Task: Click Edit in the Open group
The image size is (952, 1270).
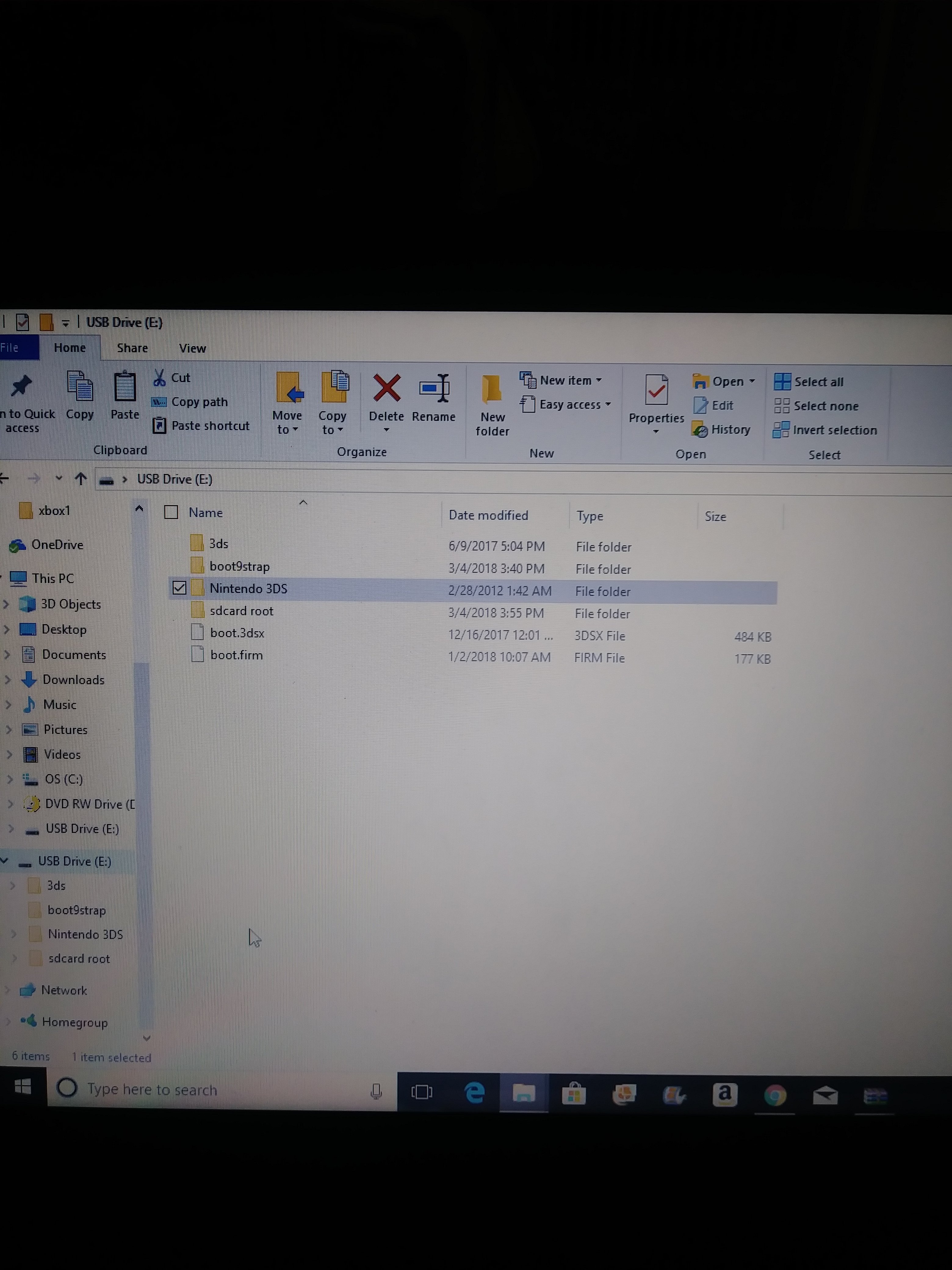Action: [713, 405]
